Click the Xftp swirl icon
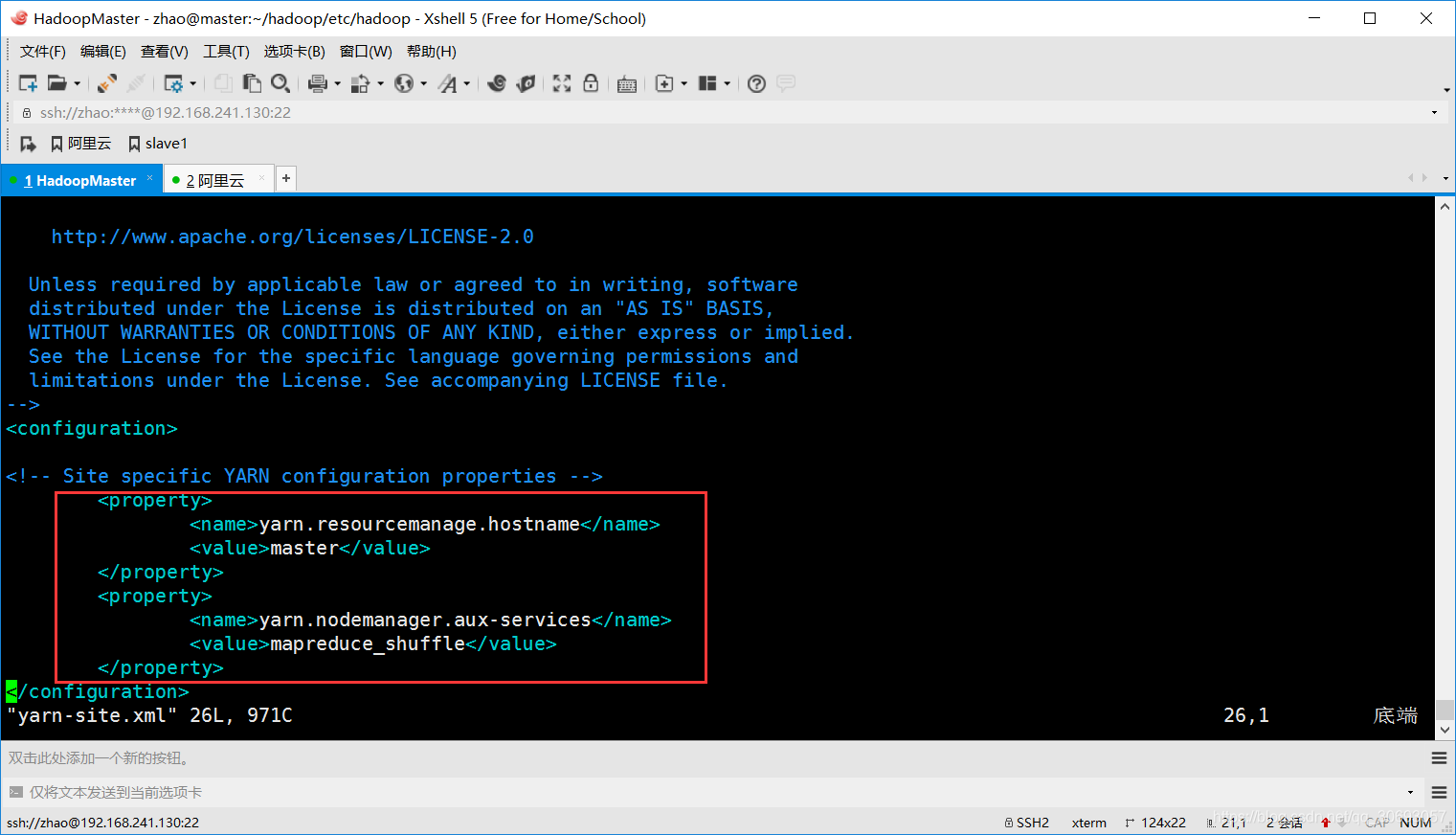The image size is (1456, 835). (497, 83)
